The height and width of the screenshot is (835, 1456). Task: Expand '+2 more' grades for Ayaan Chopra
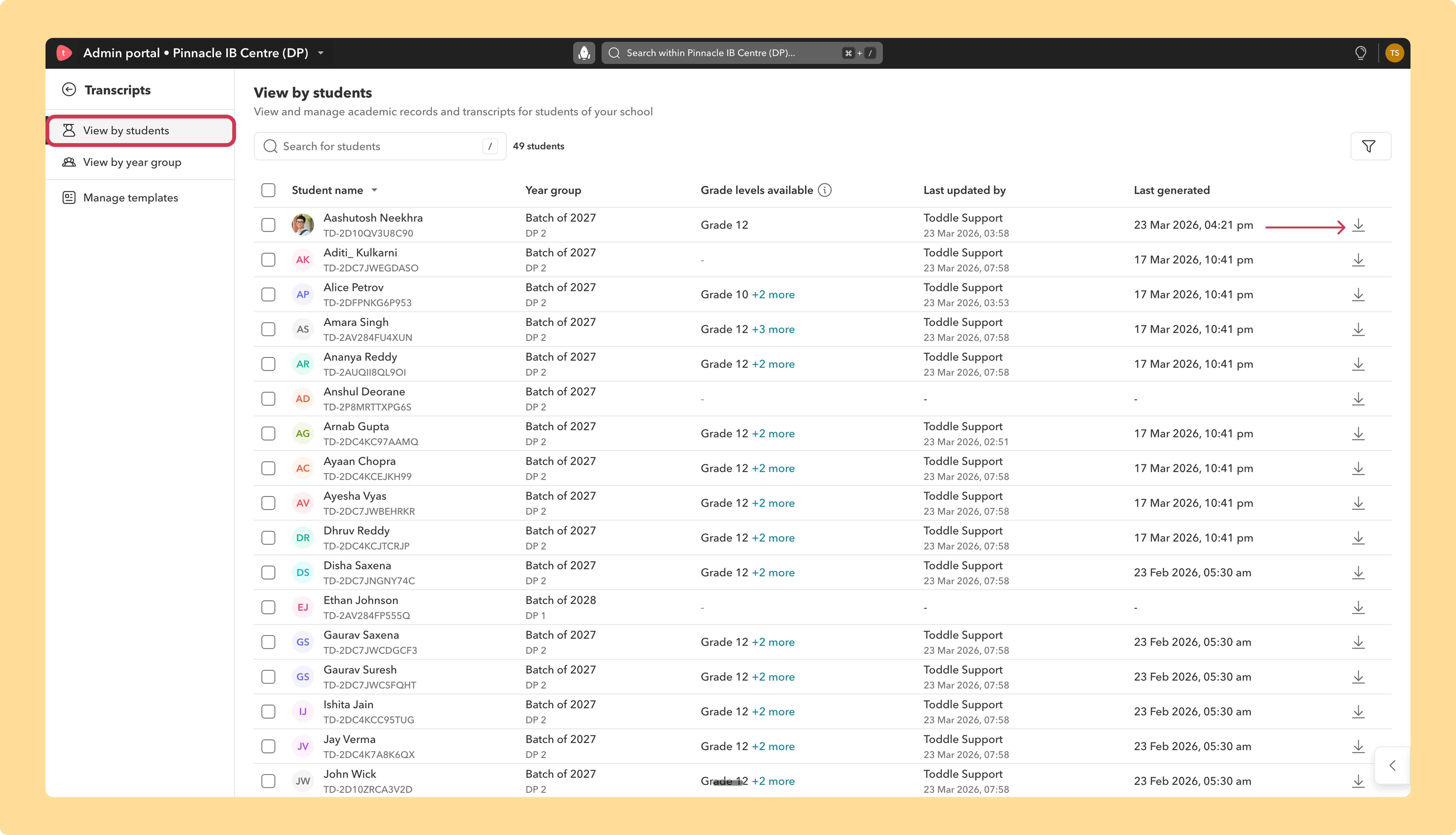tap(773, 468)
